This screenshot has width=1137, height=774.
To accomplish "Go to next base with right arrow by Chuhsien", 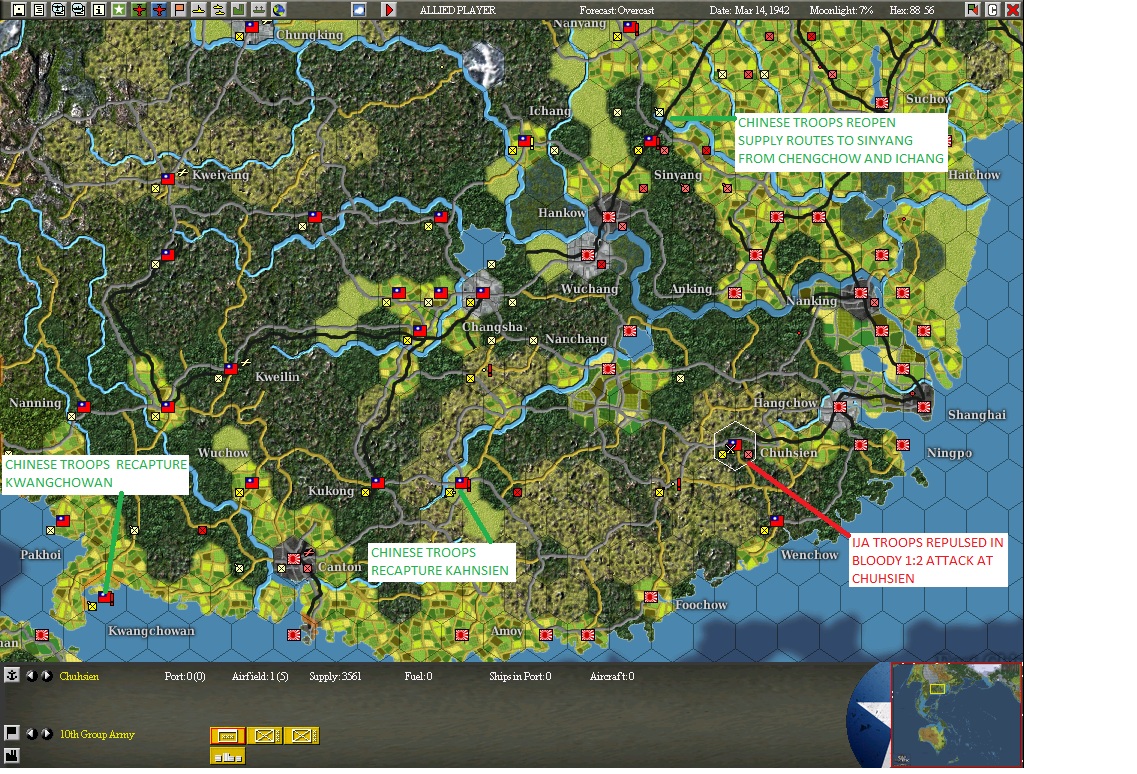I will click(46, 675).
